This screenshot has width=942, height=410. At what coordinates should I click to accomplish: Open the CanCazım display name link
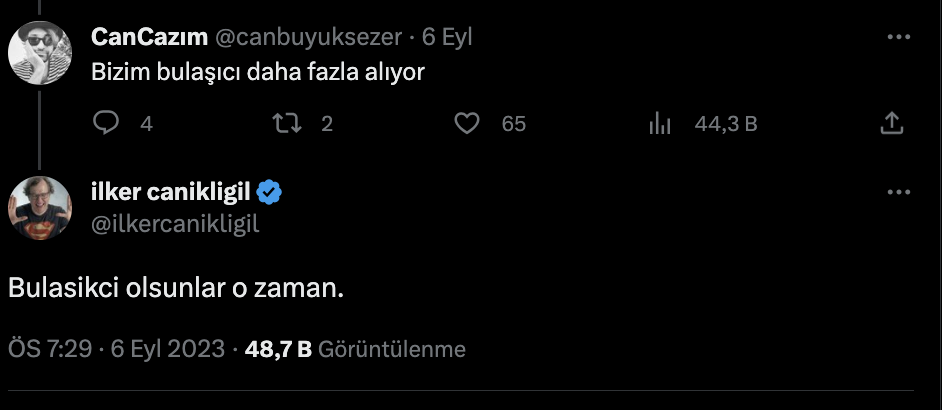pos(146,37)
